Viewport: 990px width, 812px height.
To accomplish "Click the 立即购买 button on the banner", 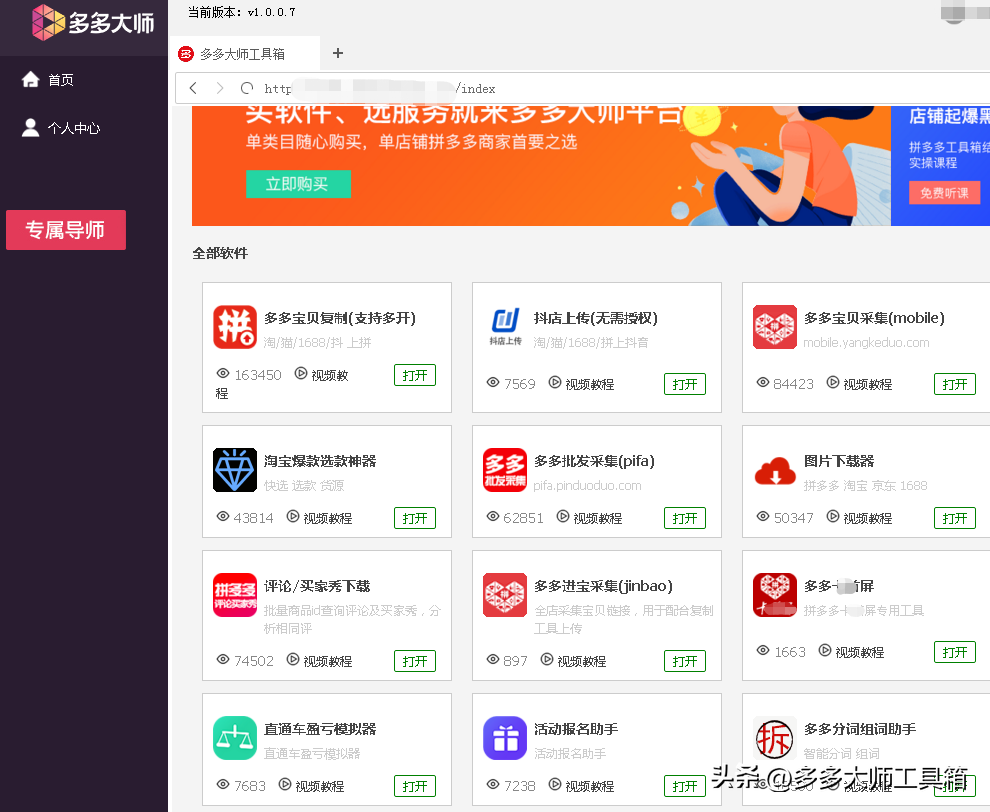I will [298, 183].
